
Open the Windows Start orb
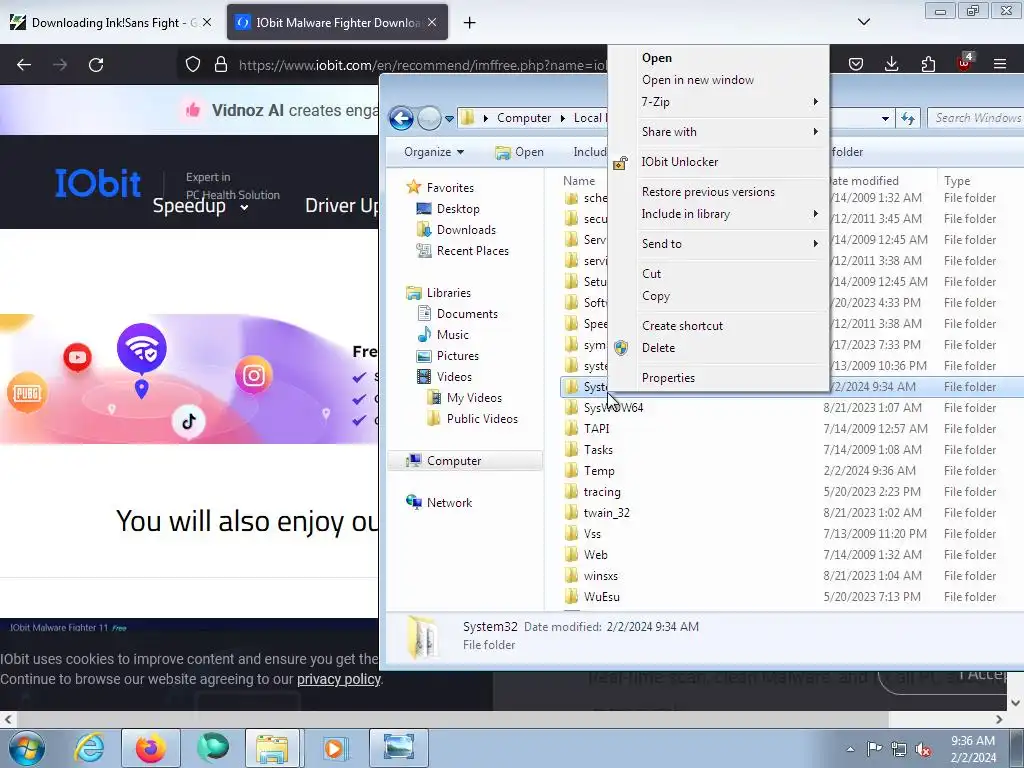26,748
